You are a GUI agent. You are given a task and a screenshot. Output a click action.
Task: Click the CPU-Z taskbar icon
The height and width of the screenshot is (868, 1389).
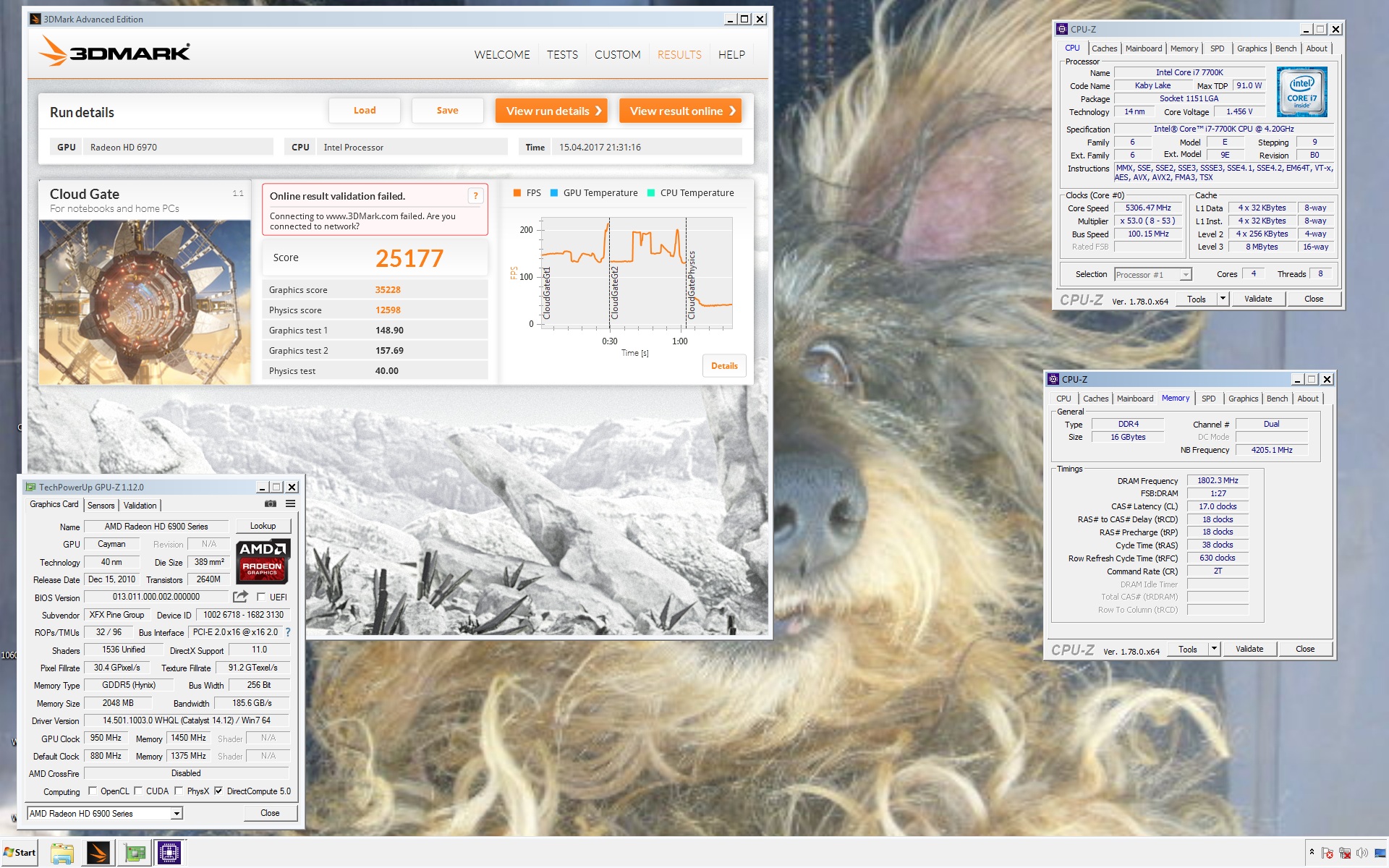click(x=169, y=853)
